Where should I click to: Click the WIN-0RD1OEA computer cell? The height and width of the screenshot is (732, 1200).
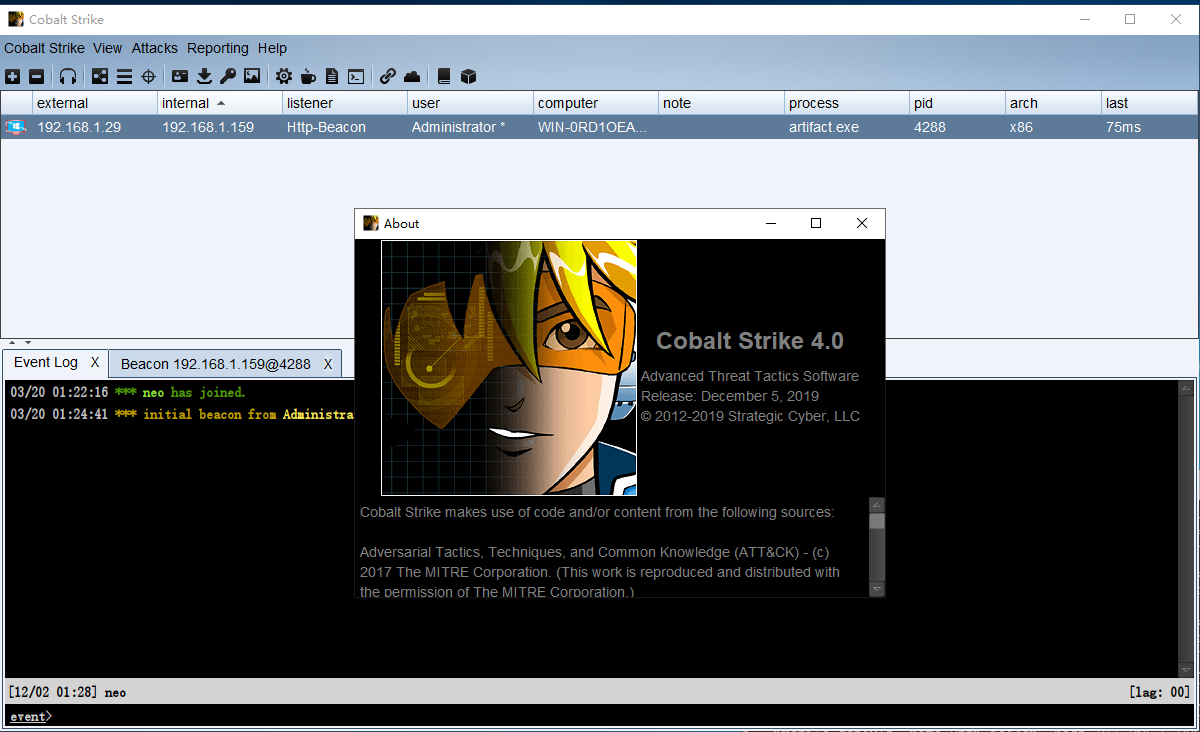[596, 127]
